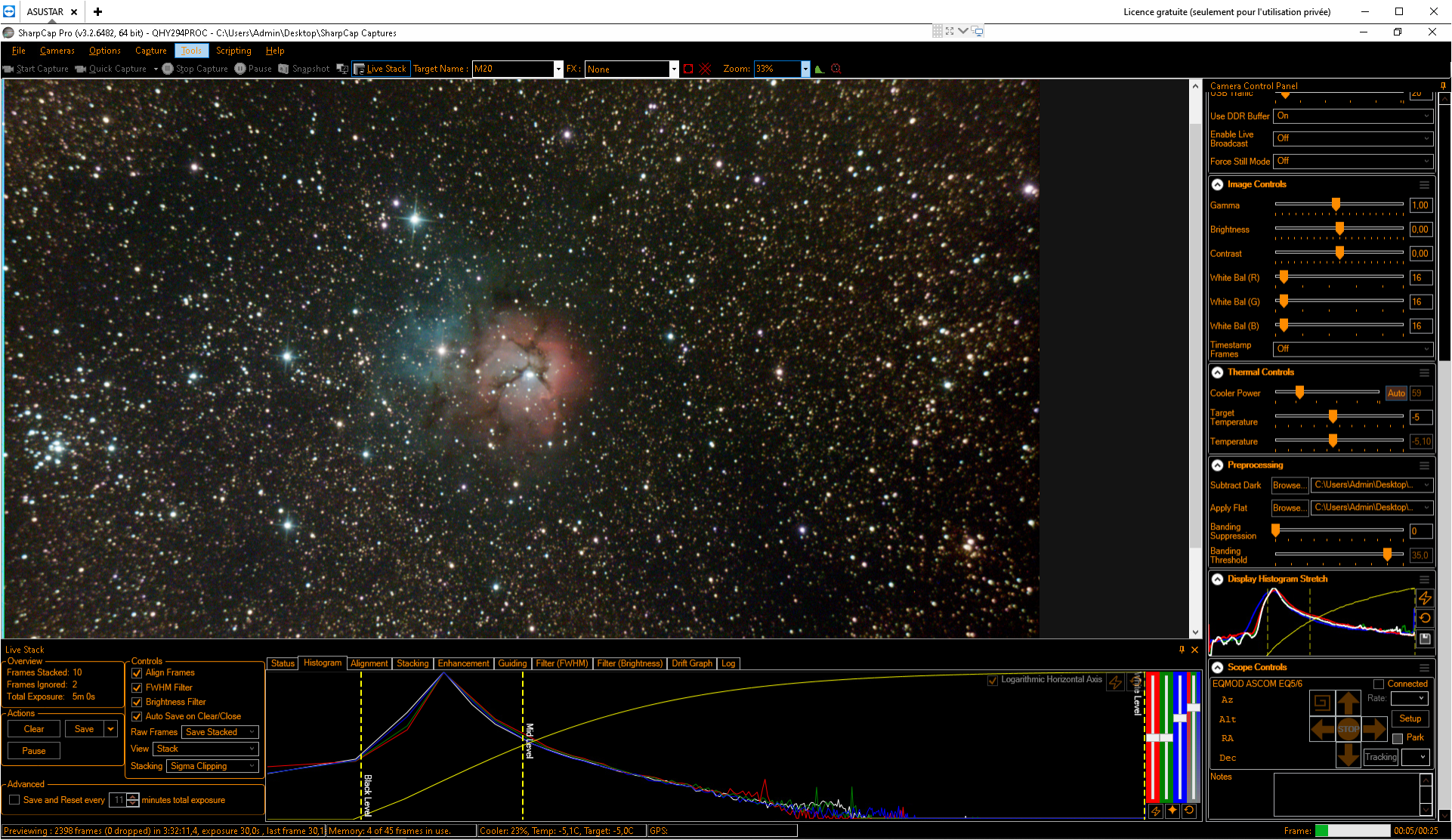The width and height of the screenshot is (1452, 840).
Task: Enable Save and Reset every checkbox
Action: (14, 800)
